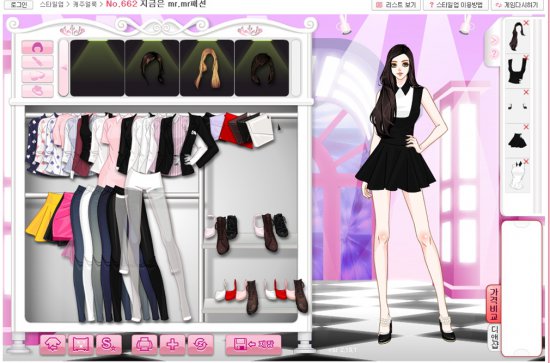
Task: Move the hair list left scroll bar
Action: point(63,68)
